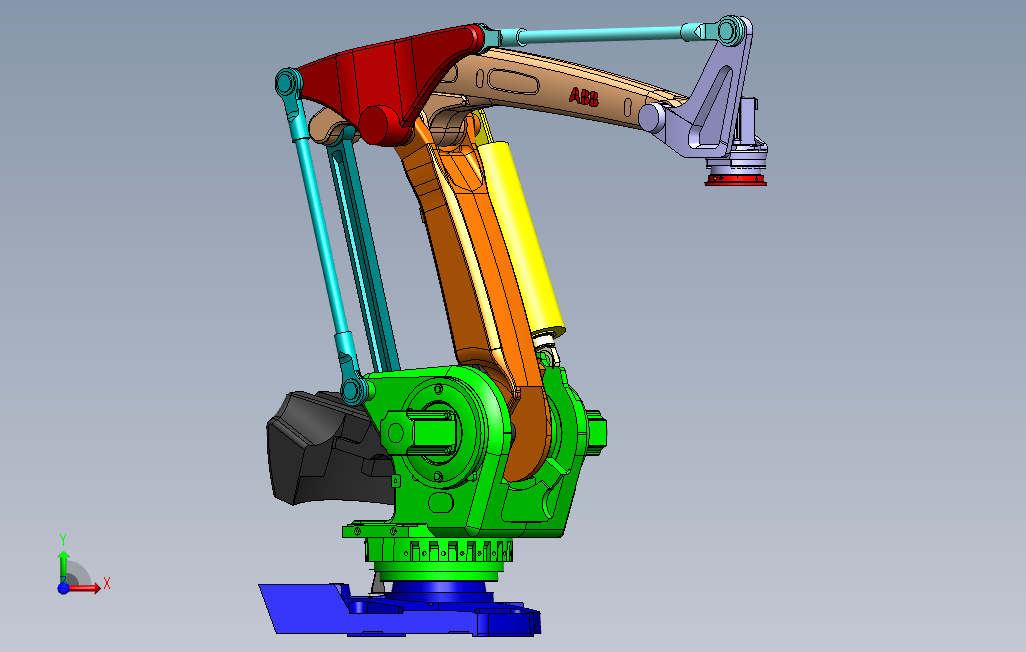Click the dark teal inner parallel link
This screenshot has height=652, width=1026.
[x=364, y=255]
